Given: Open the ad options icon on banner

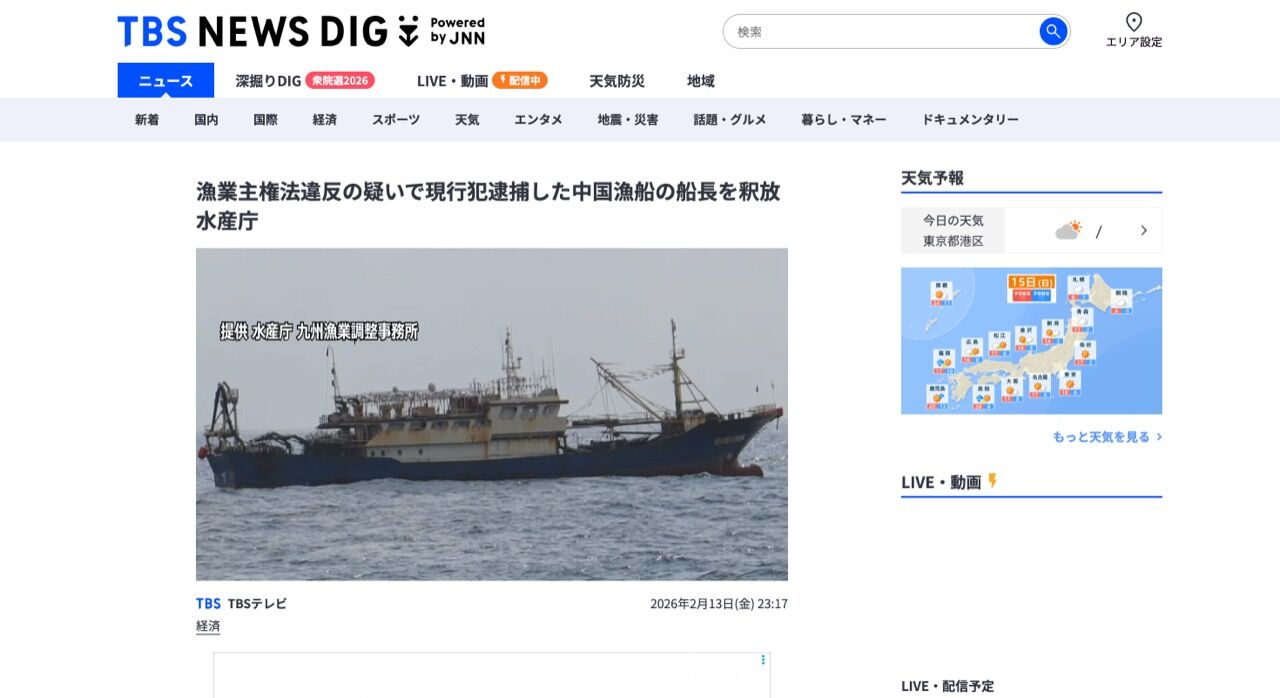Looking at the screenshot, I should [763, 660].
